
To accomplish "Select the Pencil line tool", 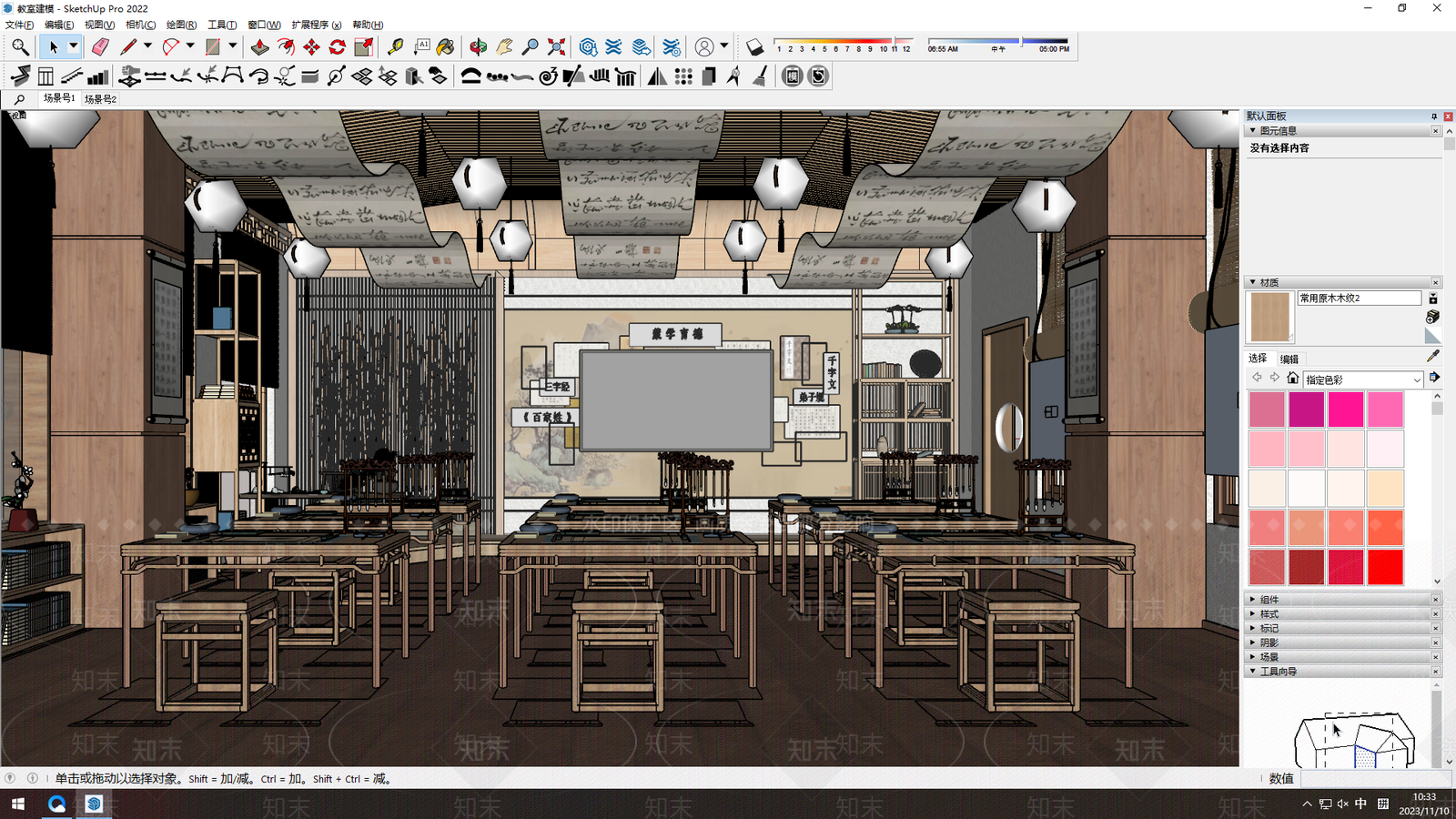I will point(128,46).
